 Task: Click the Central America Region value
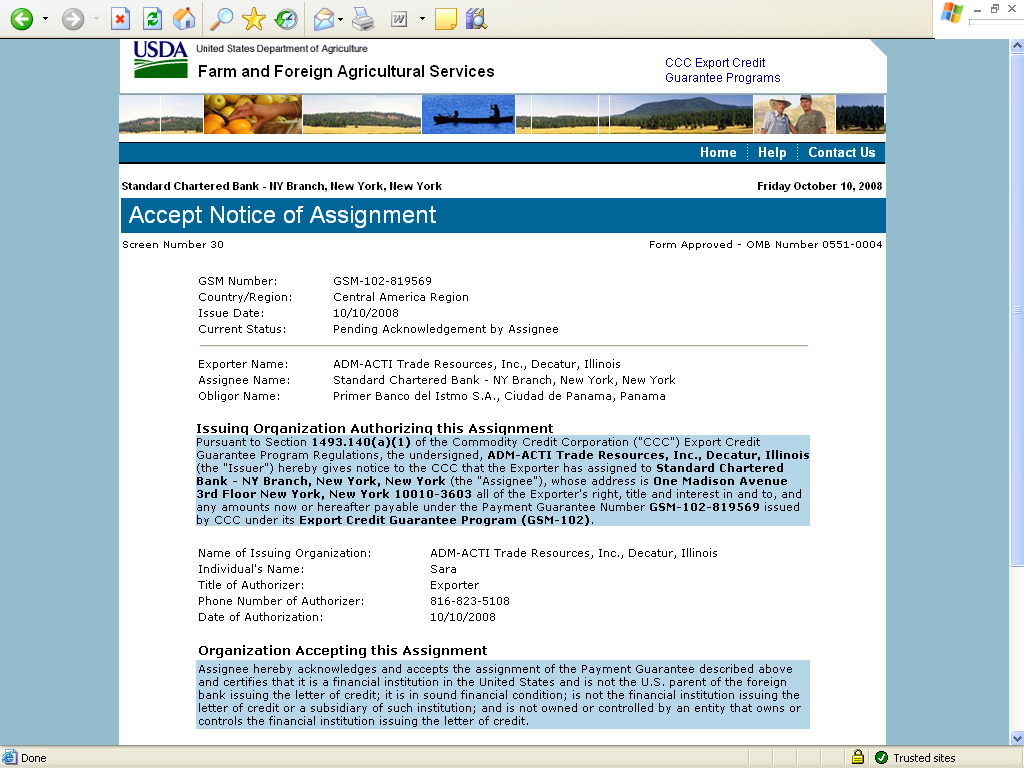point(400,297)
